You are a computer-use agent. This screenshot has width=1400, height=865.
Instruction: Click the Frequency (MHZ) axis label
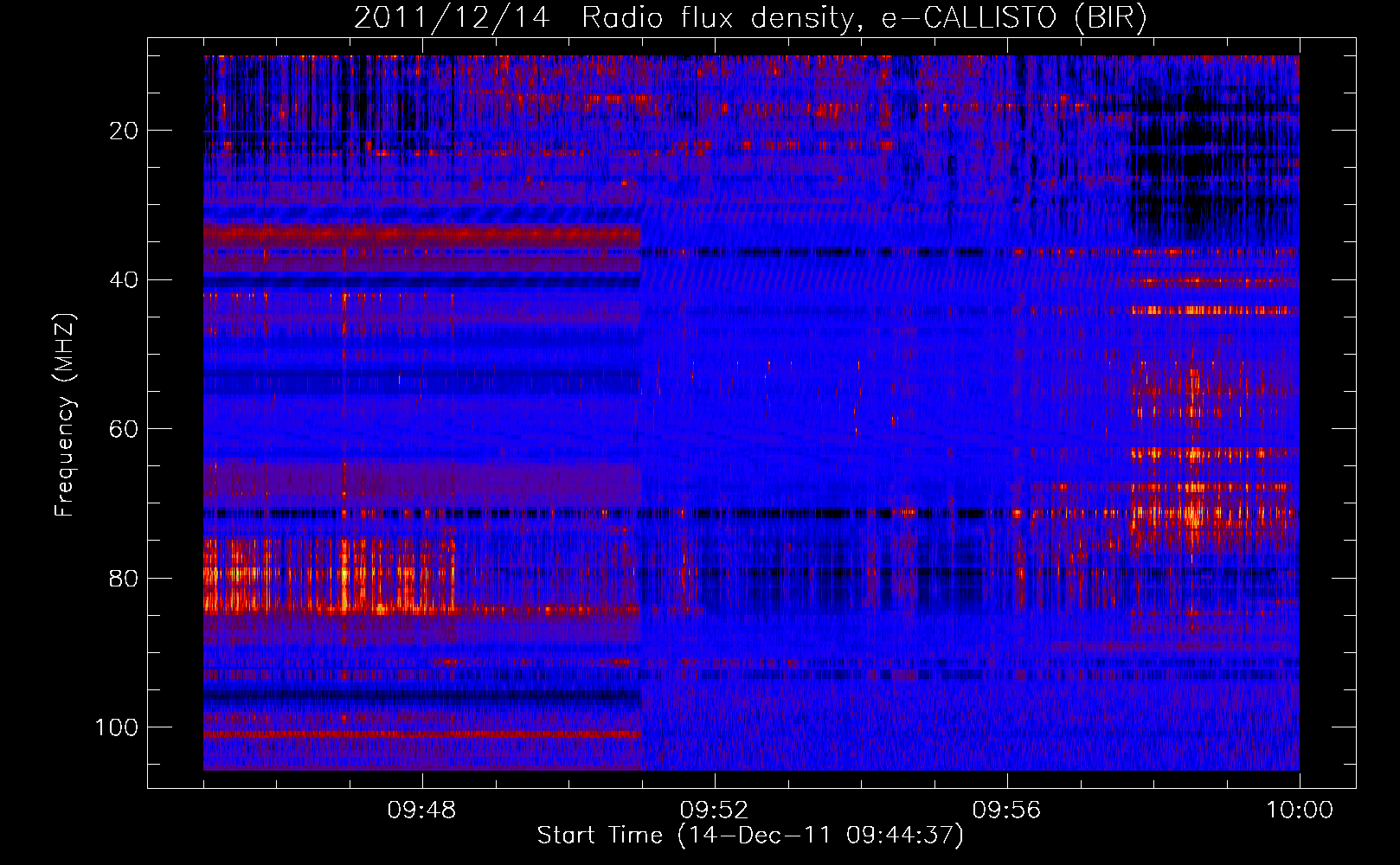tap(65, 415)
